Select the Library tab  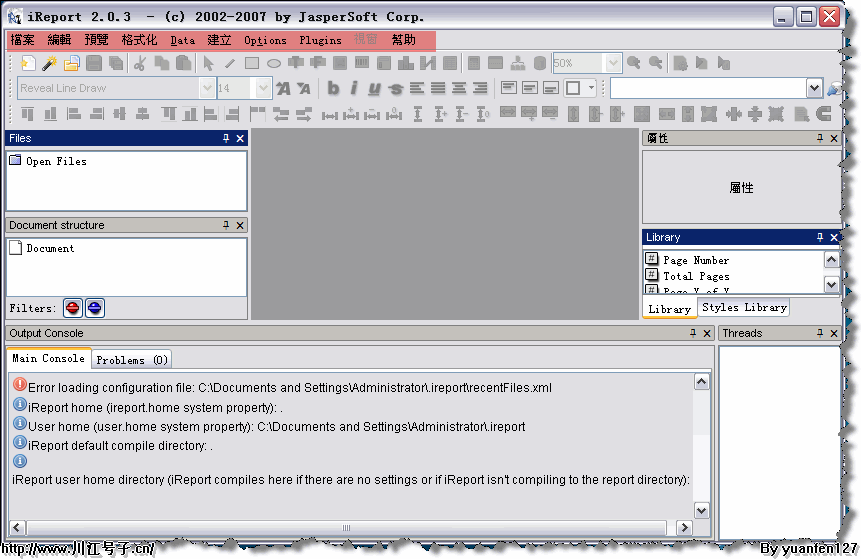coord(669,309)
